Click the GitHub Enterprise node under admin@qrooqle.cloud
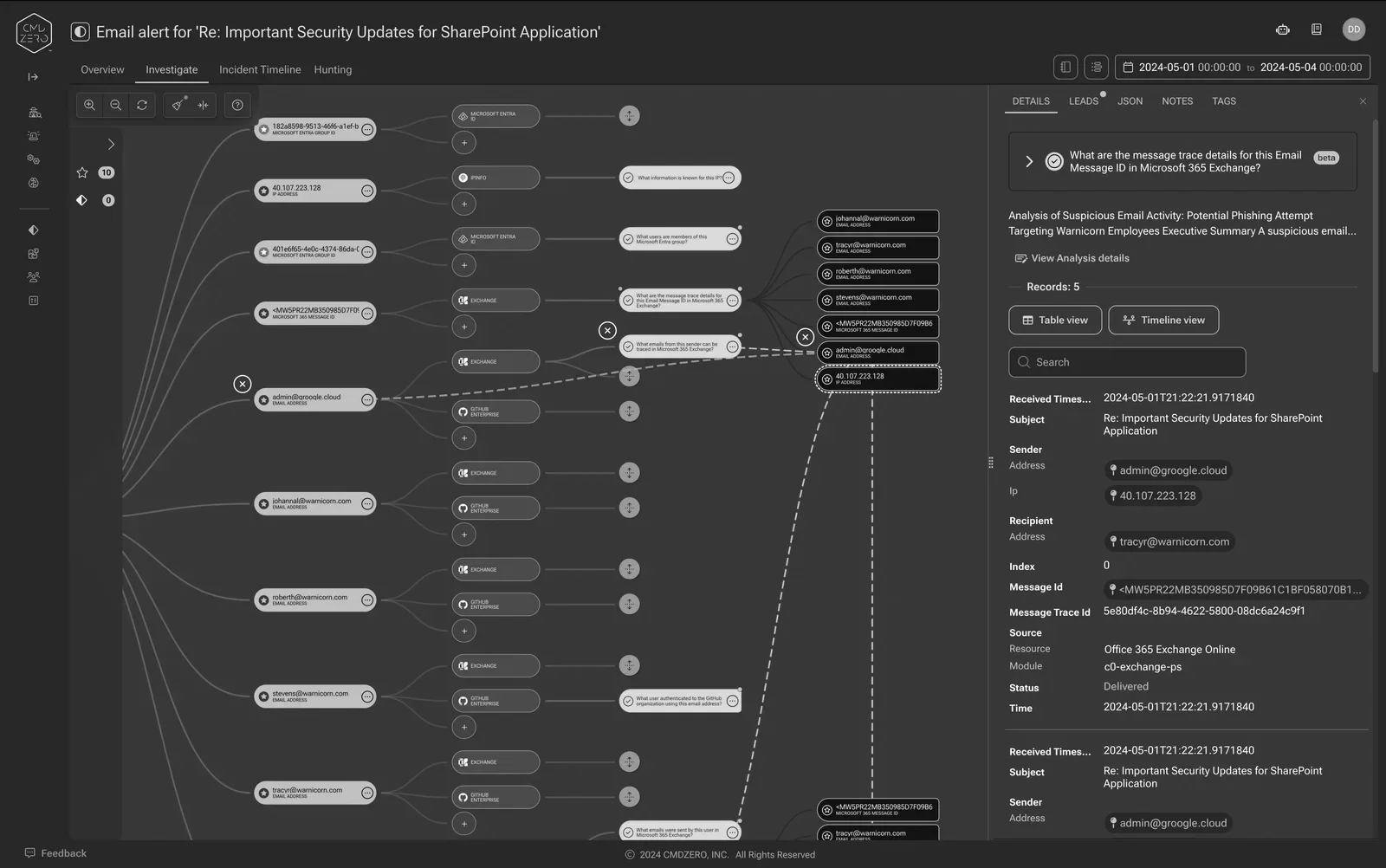 pos(495,411)
